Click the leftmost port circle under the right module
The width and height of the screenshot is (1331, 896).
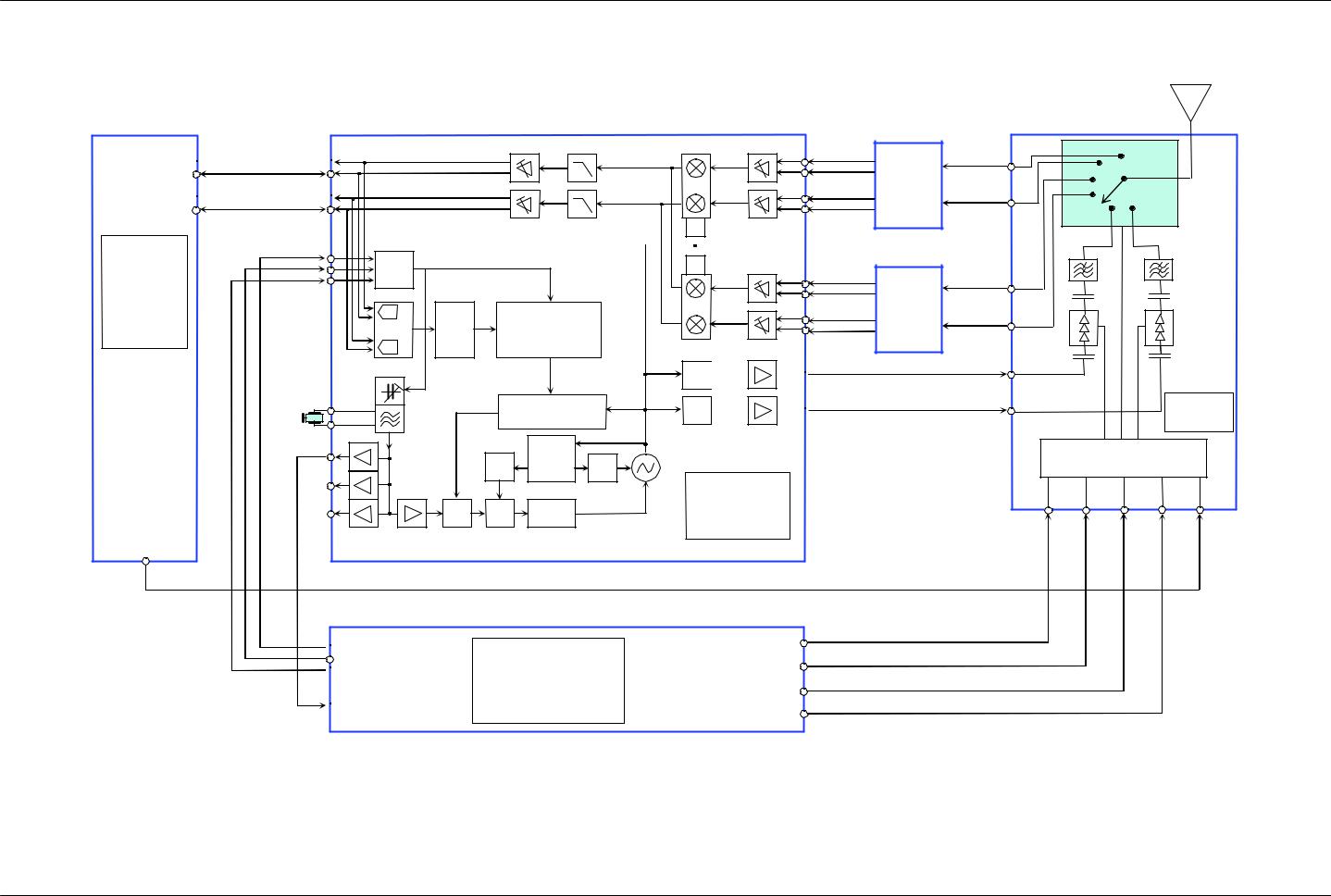tap(1049, 511)
